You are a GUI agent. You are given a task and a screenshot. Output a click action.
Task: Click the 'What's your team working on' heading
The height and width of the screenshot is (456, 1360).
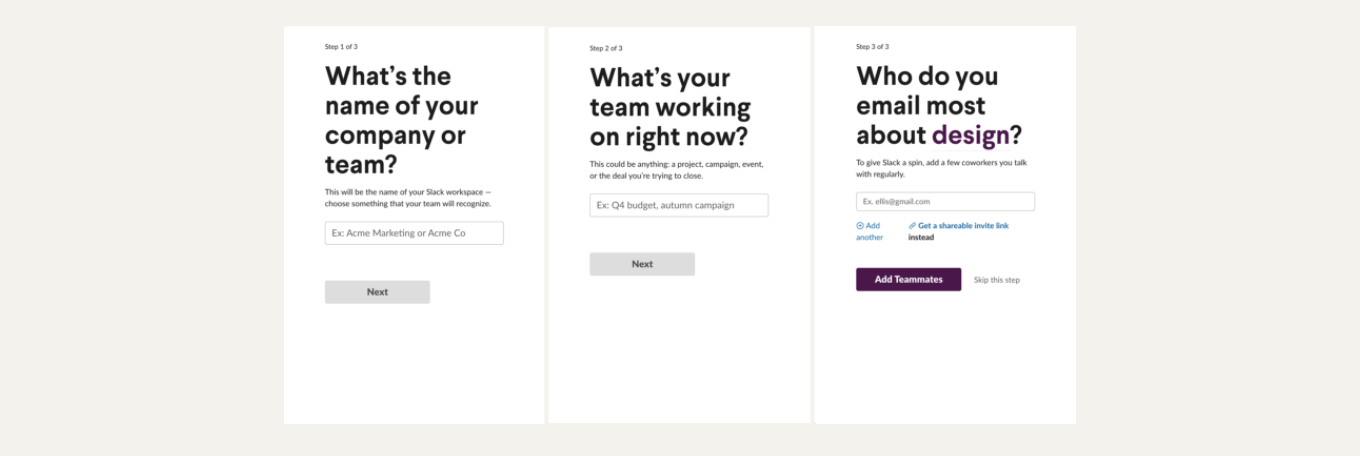click(670, 107)
